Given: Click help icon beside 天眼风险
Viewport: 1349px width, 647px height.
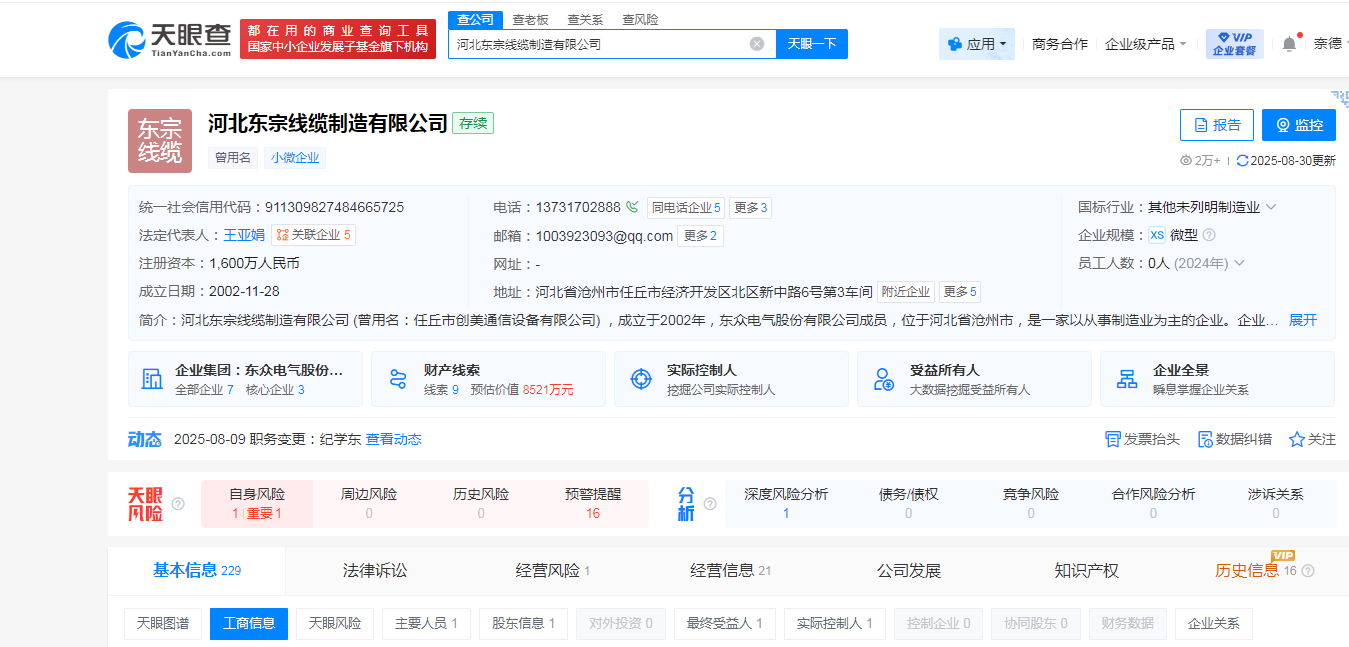Looking at the screenshot, I should (178, 504).
